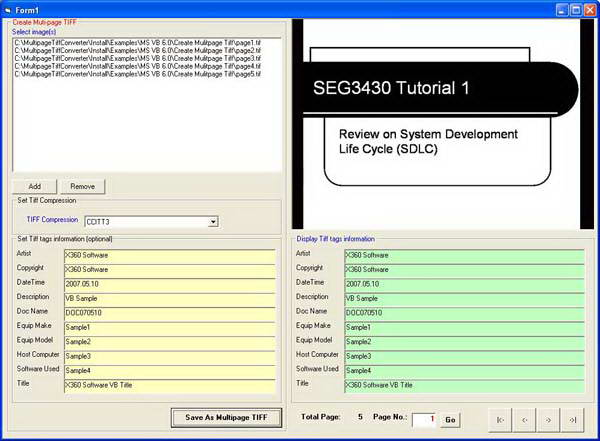Click the green Software Used display field
Screen dimensions: 600x441
click(465, 371)
